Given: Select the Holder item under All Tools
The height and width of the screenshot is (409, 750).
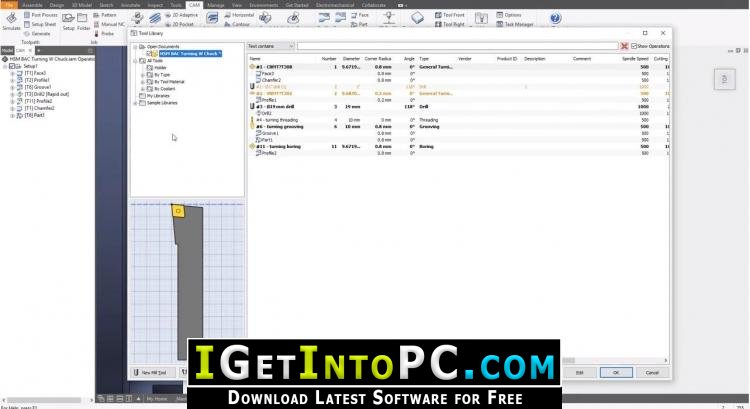Looking at the screenshot, I should click(x=161, y=68).
